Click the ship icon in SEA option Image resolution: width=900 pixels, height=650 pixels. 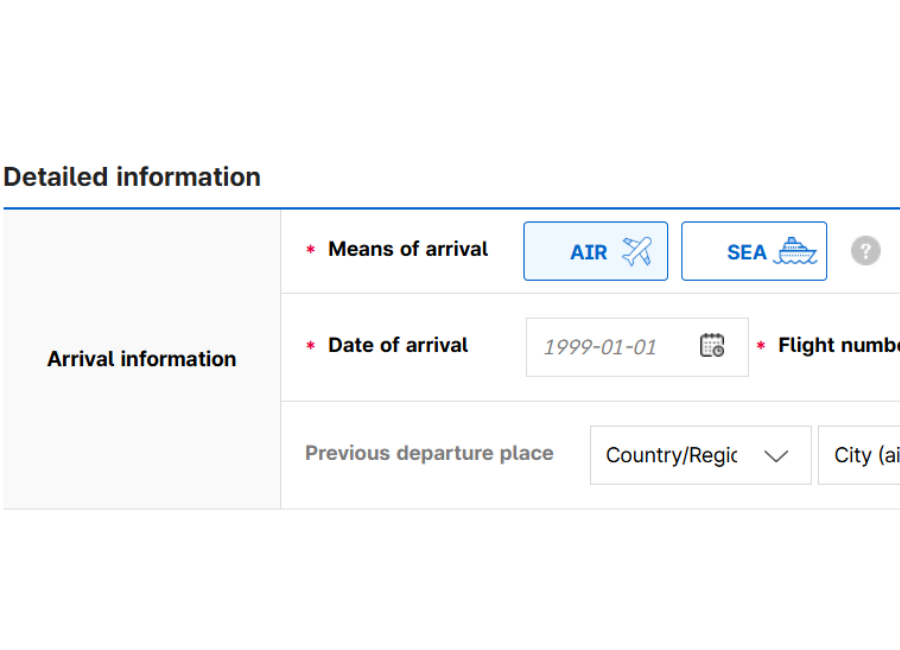(x=797, y=251)
